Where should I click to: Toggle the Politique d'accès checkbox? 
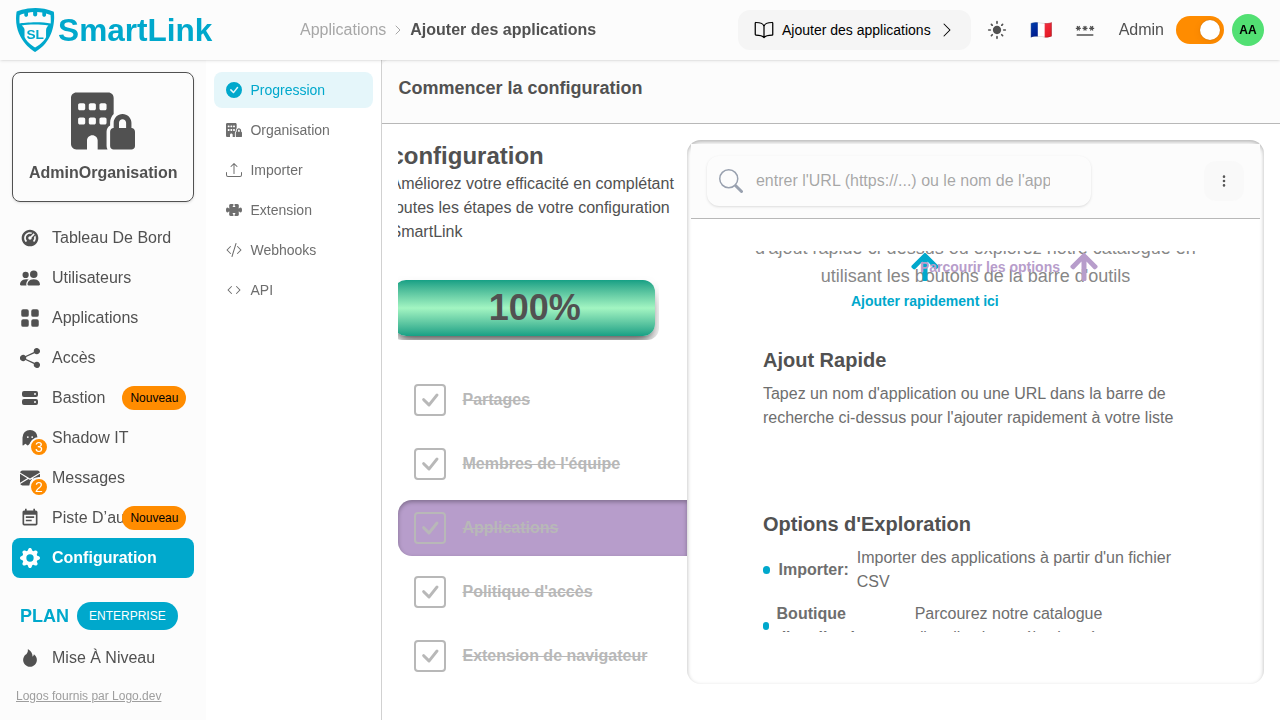(430, 592)
